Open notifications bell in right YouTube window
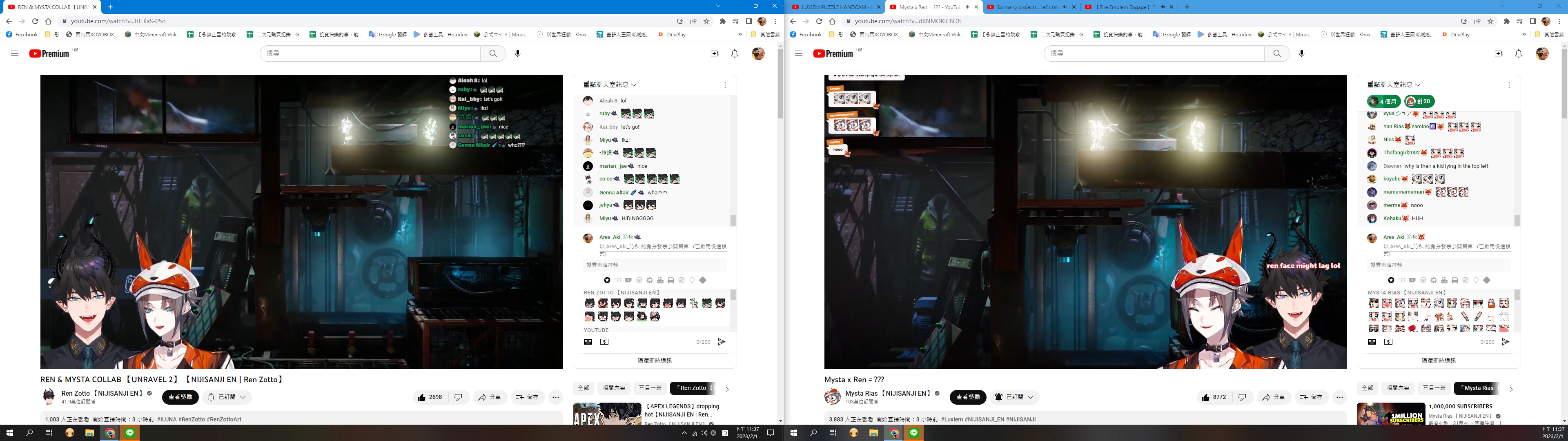 click(x=1519, y=53)
